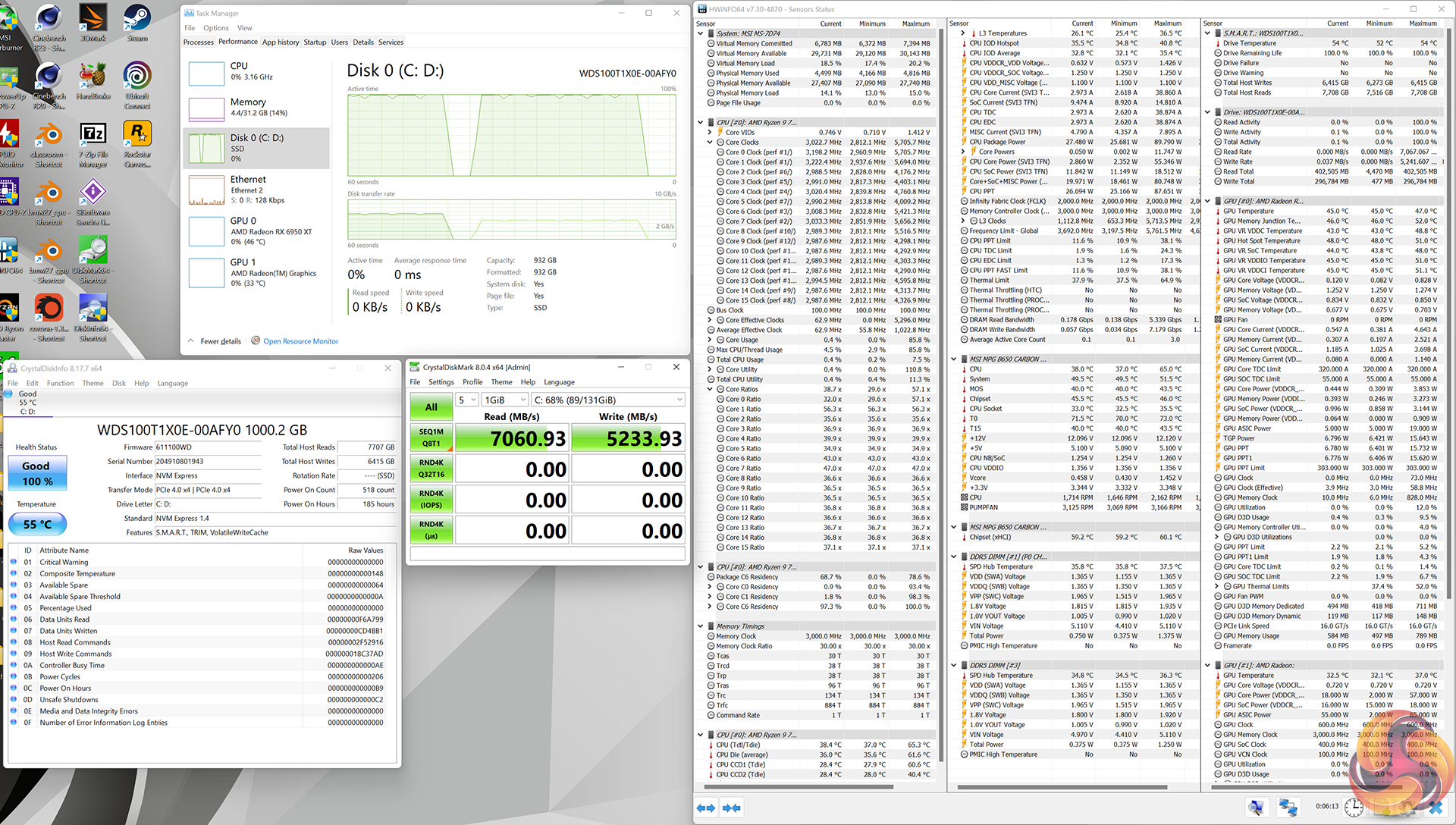The height and width of the screenshot is (825, 1456).
Task: Open the test count dropdown showing 5
Action: pos(467,400)
